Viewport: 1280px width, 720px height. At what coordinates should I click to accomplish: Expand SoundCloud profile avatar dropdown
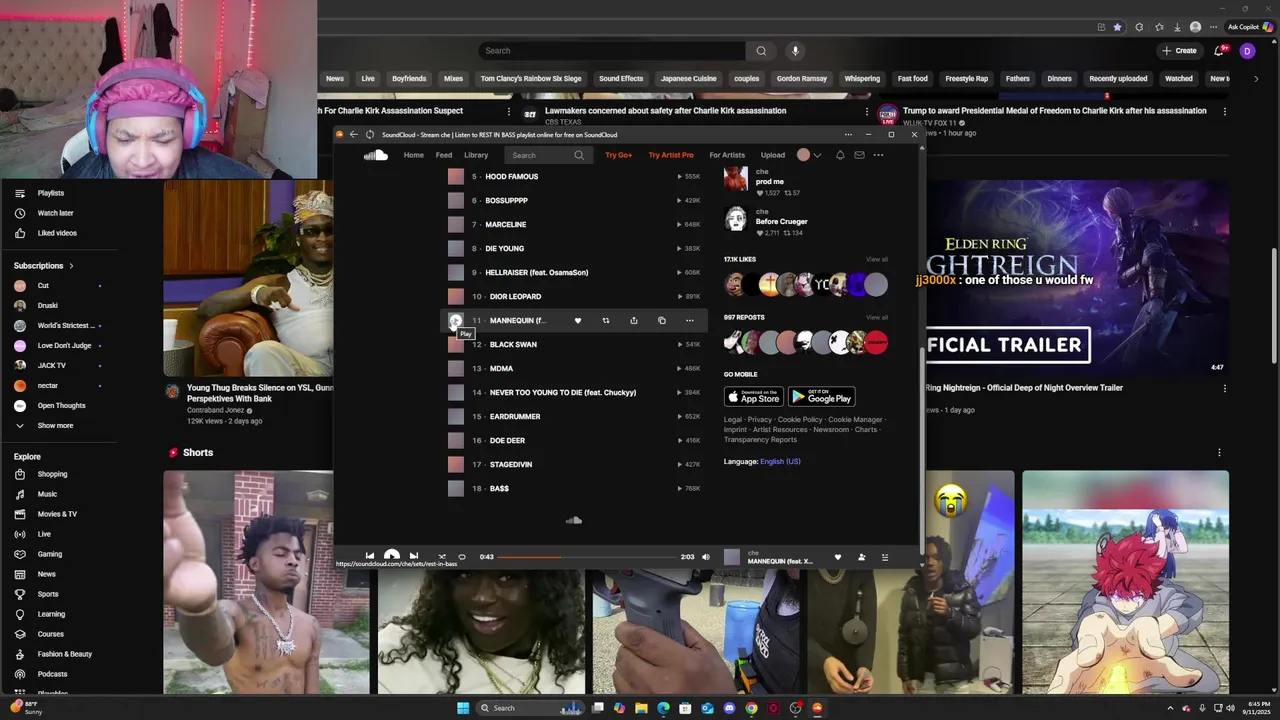pyautogui.click(x=809, y=155)
